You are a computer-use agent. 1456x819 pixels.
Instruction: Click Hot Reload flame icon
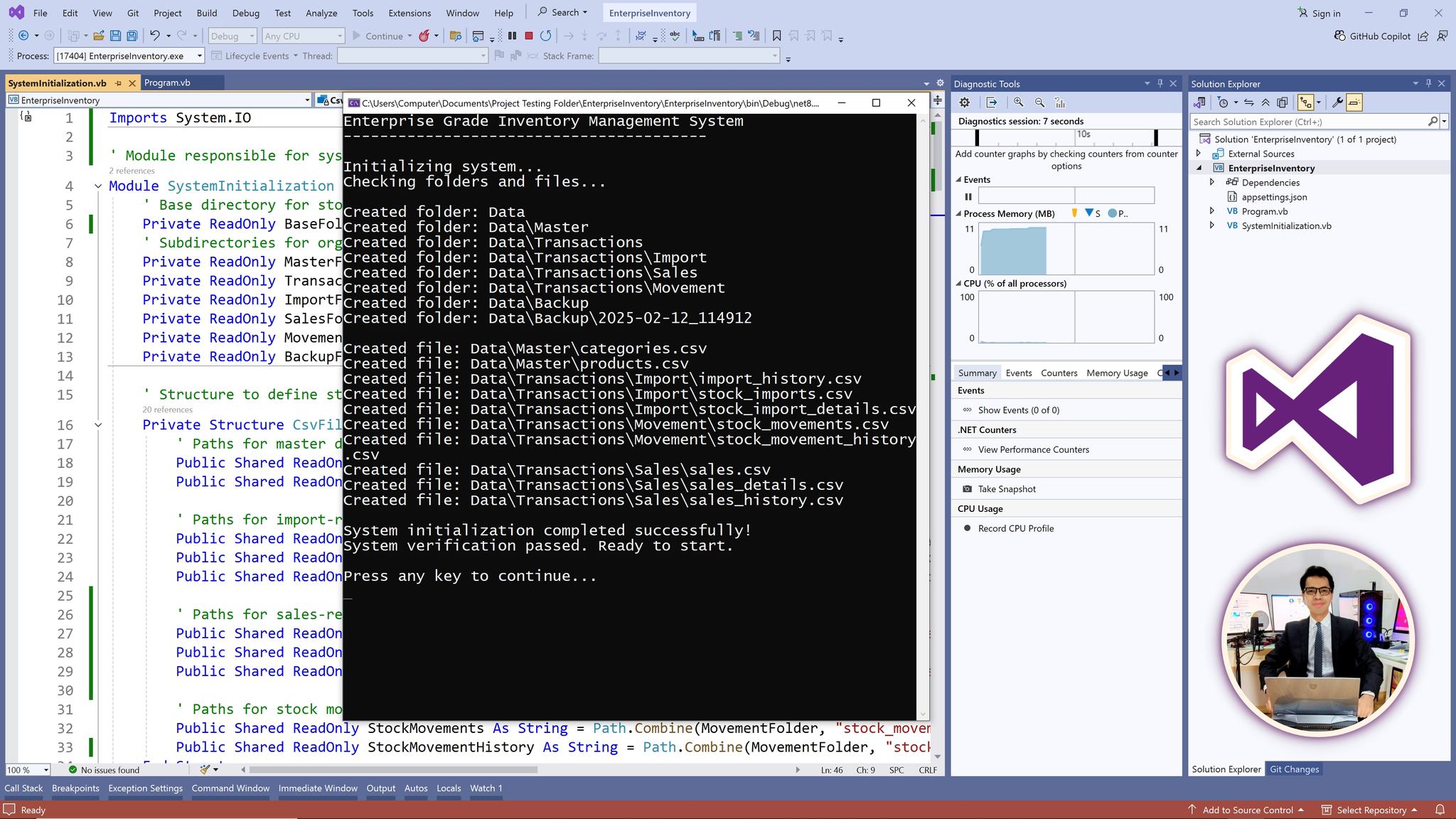point(424,36)
